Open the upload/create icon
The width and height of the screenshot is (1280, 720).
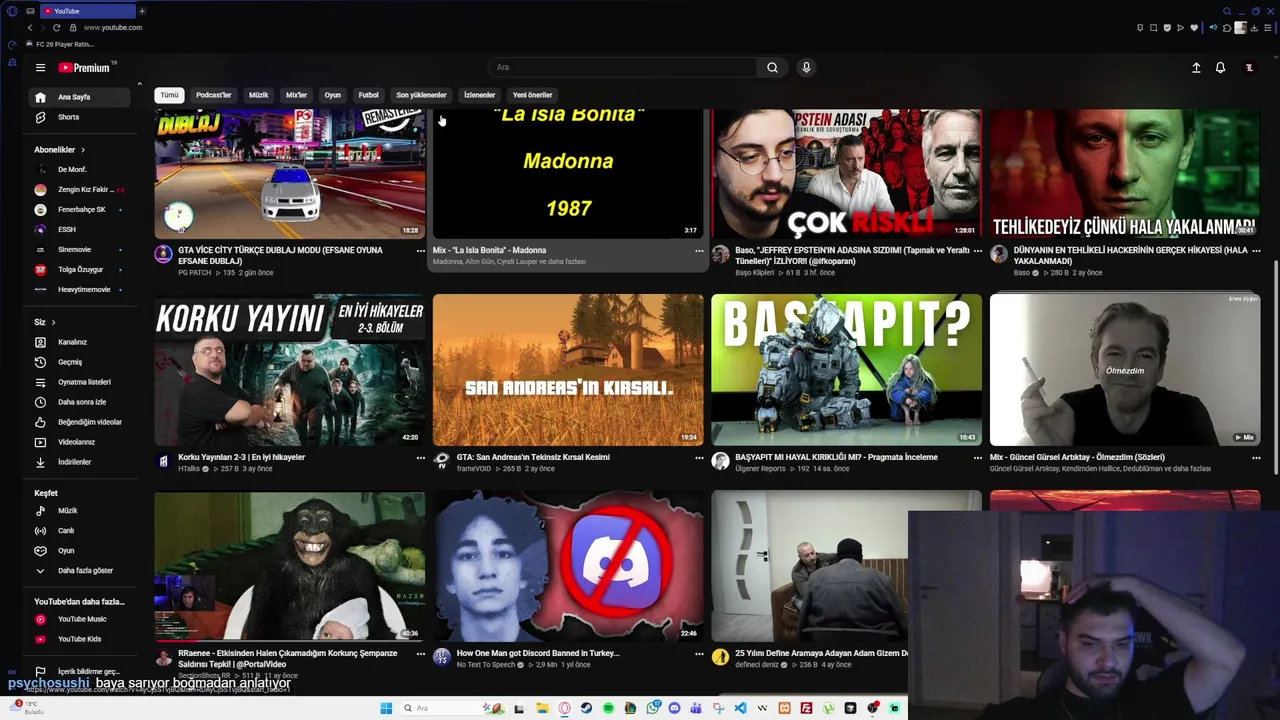[1196, 68]
